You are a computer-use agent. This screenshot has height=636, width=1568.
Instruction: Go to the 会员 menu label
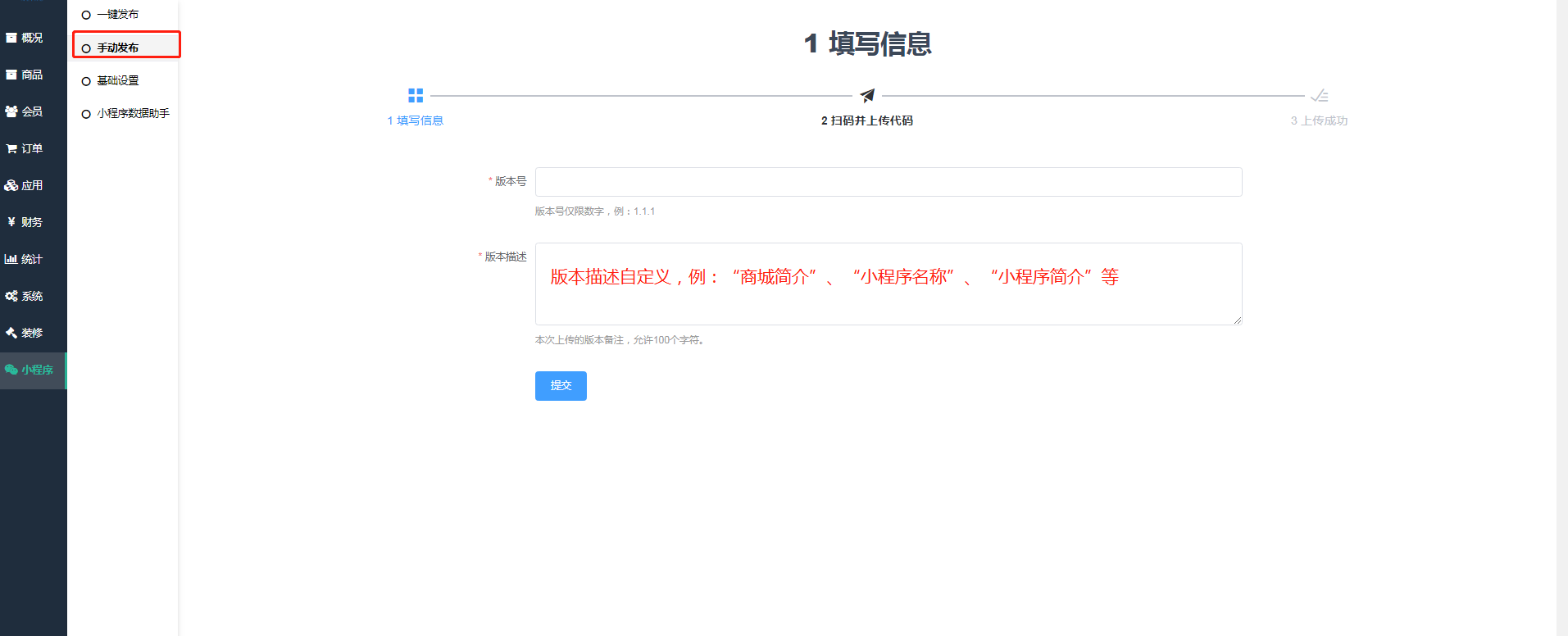32,111
